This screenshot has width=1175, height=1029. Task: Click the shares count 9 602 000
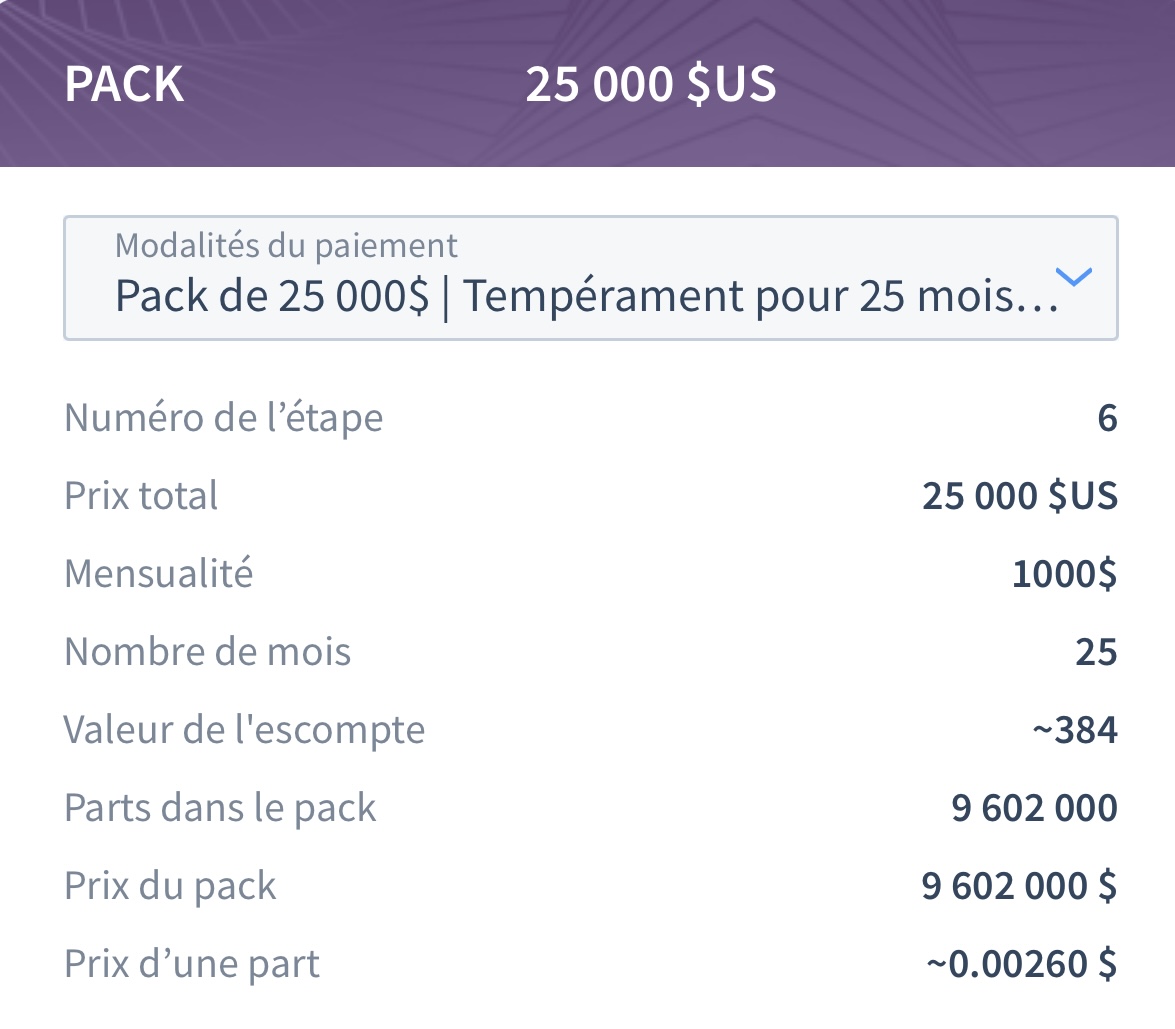tap(1034, 808)
